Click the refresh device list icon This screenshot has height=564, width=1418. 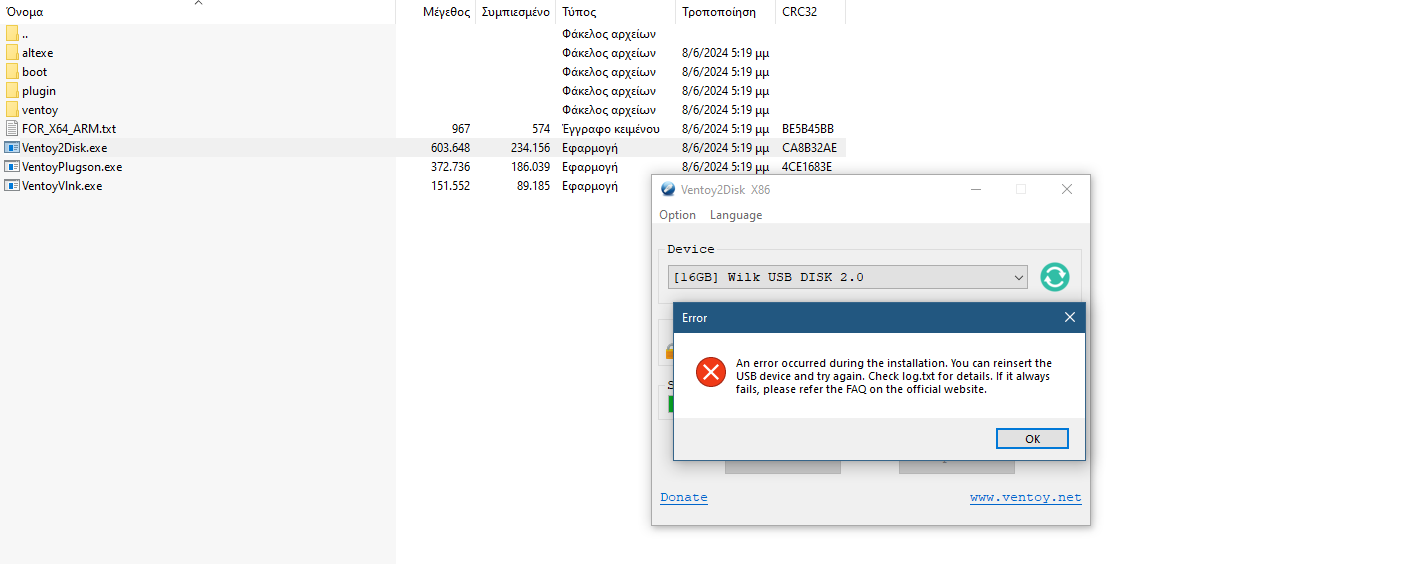click(x=1054, y=277)
